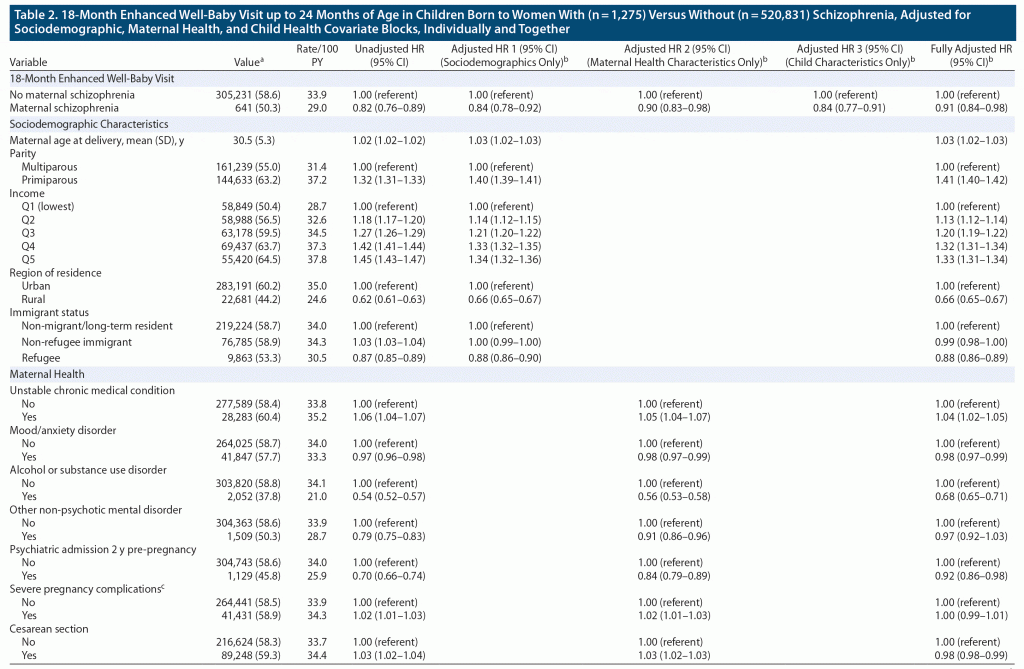This screenshot has width=1024, height=669.
Task: Click the 'Unadjusted HR (95% CI)' column header
Action: pyautogui.click(x=387, y=55)
